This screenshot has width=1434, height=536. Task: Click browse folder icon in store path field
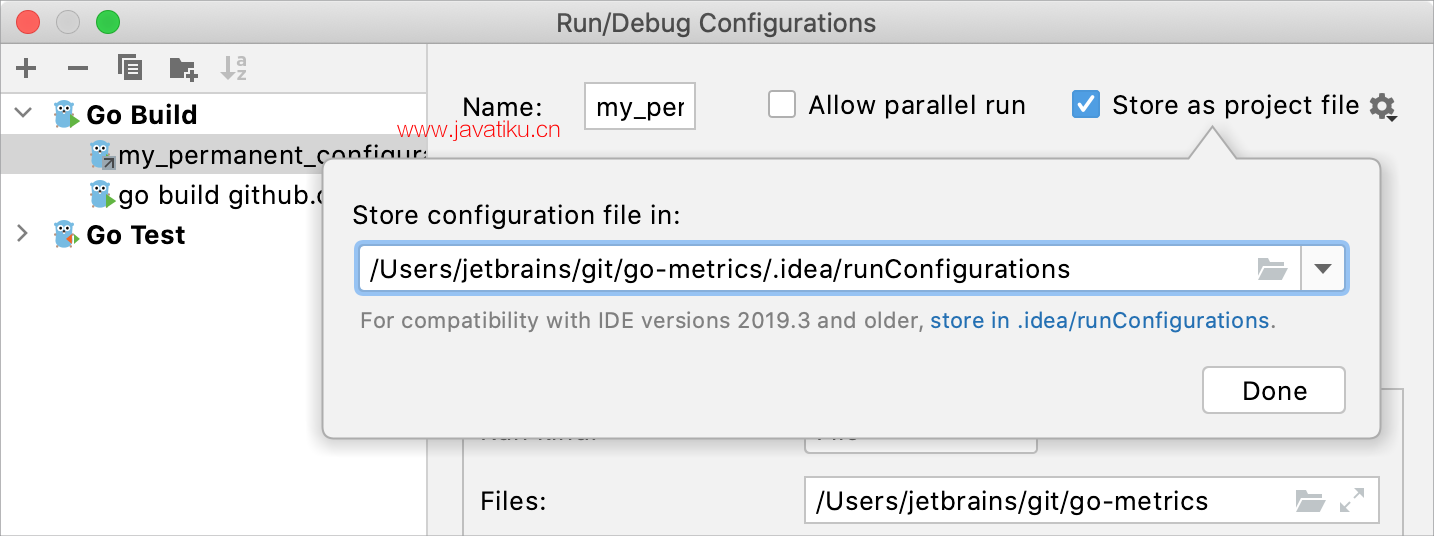(x=1271, y=269)
